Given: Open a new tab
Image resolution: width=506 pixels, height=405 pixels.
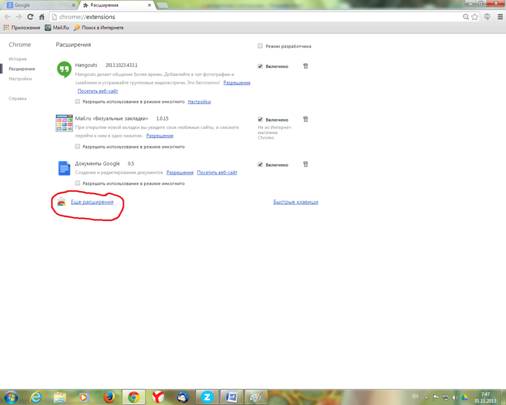Looking at the screenshot, I should tap(162, 5).
